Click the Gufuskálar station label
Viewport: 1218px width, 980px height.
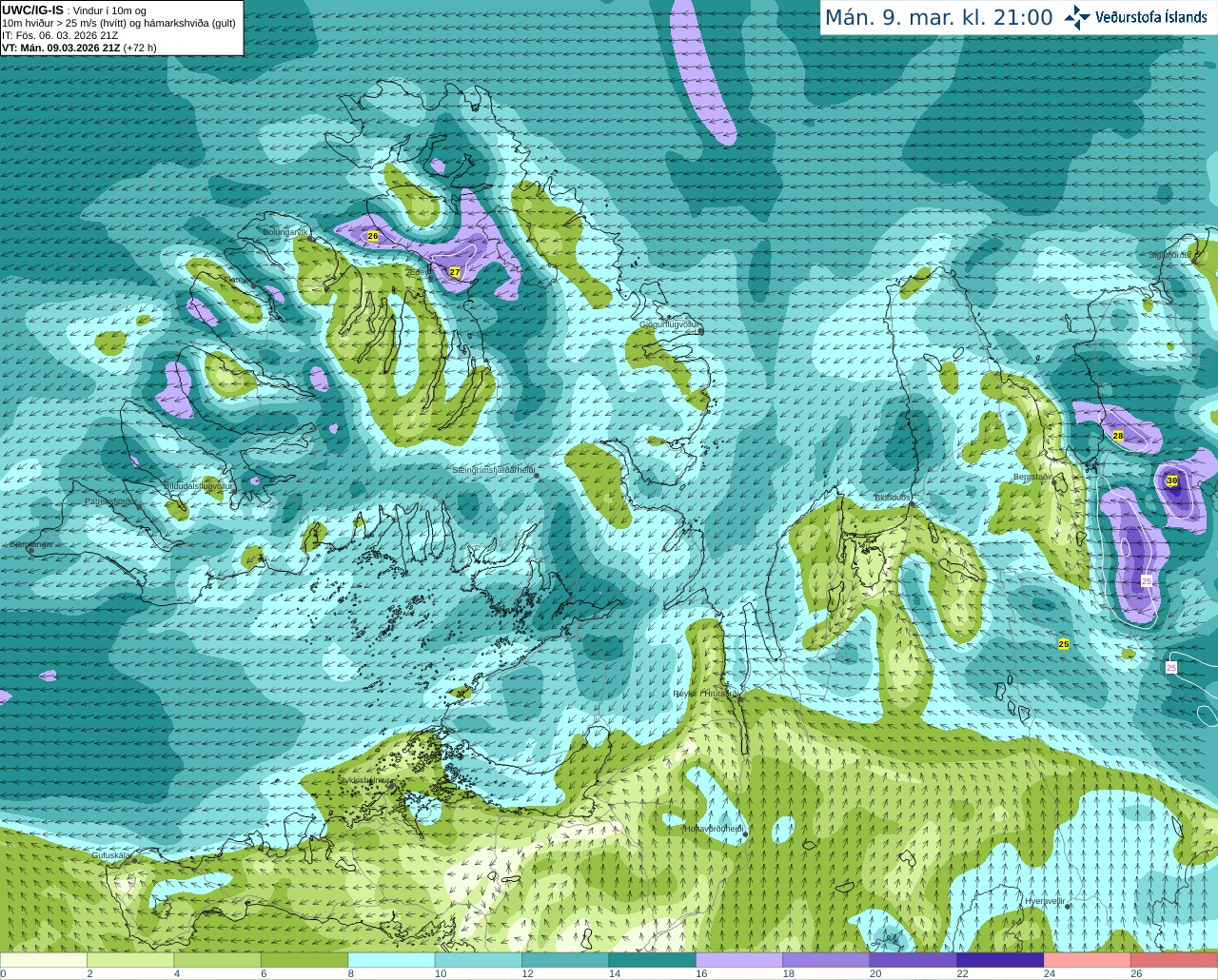tap(111, 855)
